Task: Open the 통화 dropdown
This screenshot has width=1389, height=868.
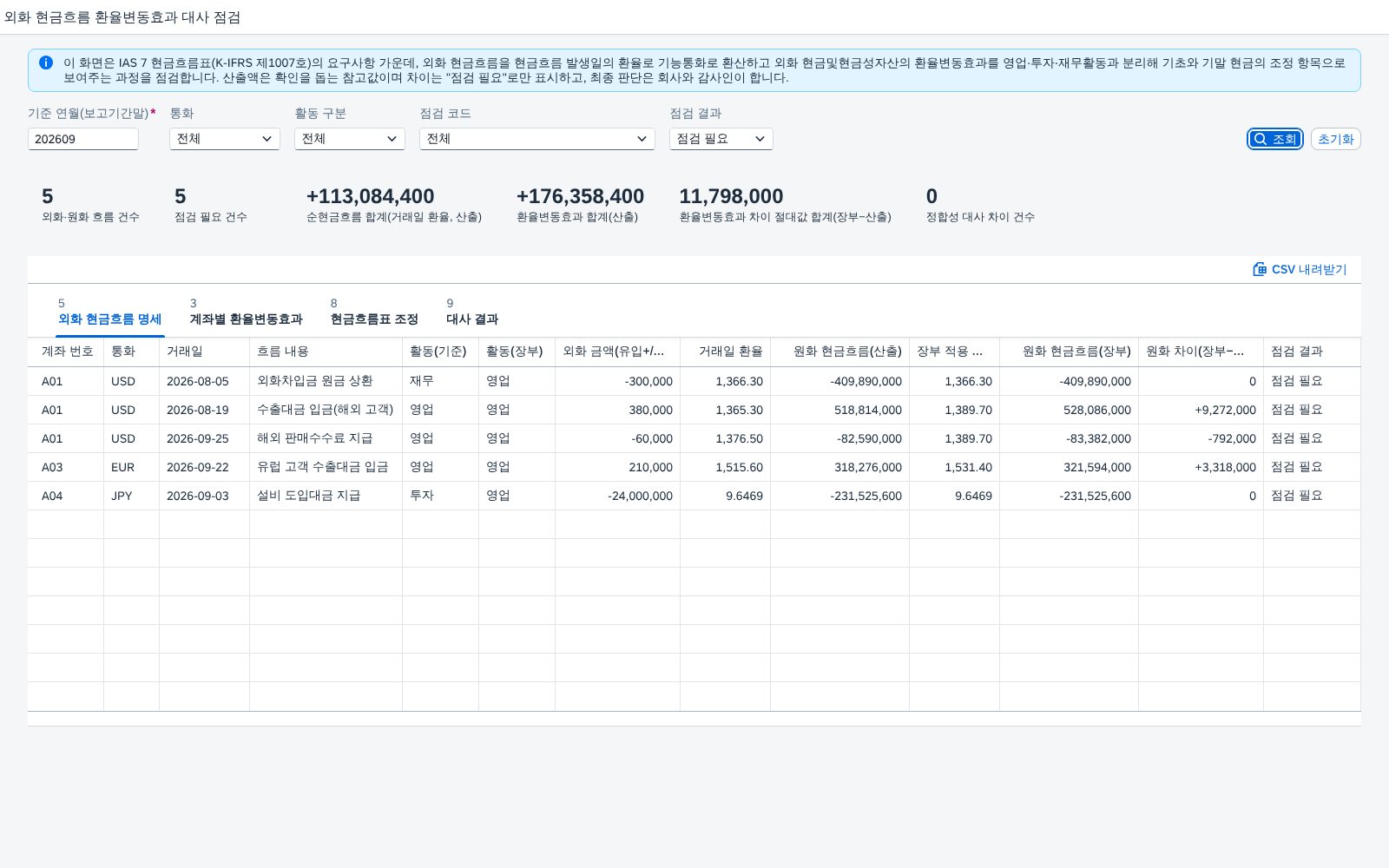Action: (225, 139)
